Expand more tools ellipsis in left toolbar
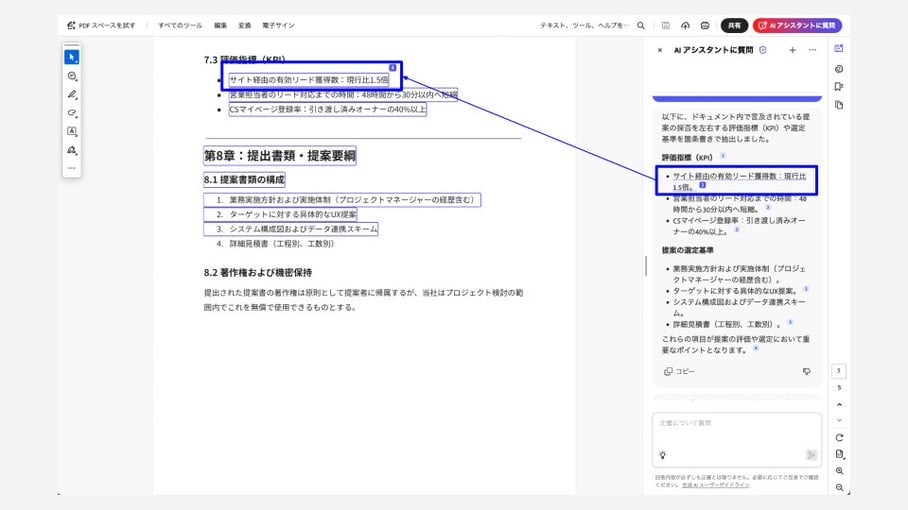This screenshot has width=908, height=510. (x=72, y=168)
